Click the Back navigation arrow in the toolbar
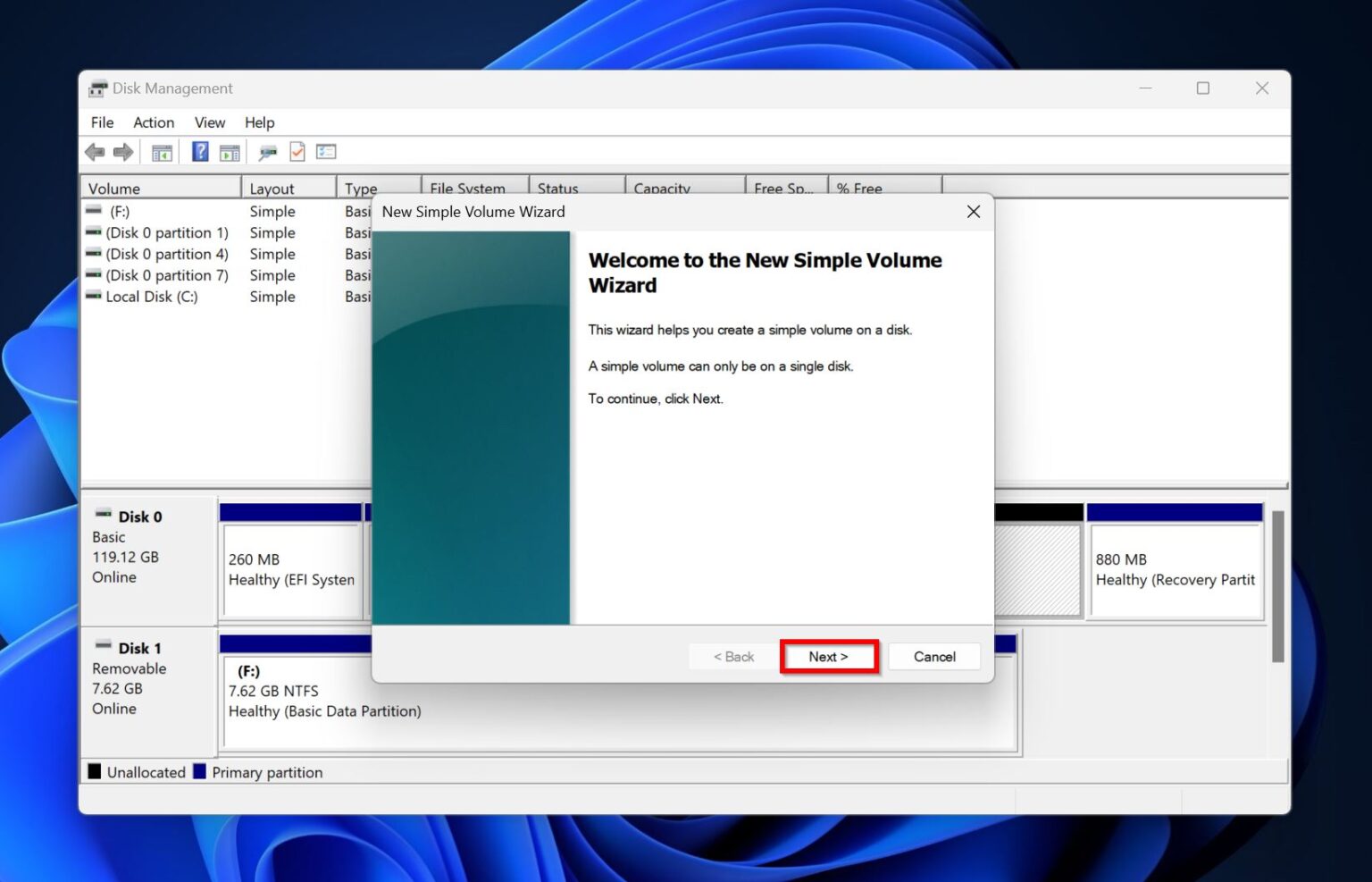 tap(96, 151)
